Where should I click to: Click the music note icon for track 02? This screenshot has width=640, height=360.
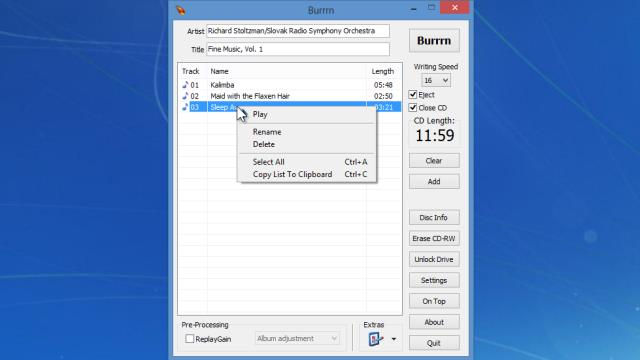[185, 96]
